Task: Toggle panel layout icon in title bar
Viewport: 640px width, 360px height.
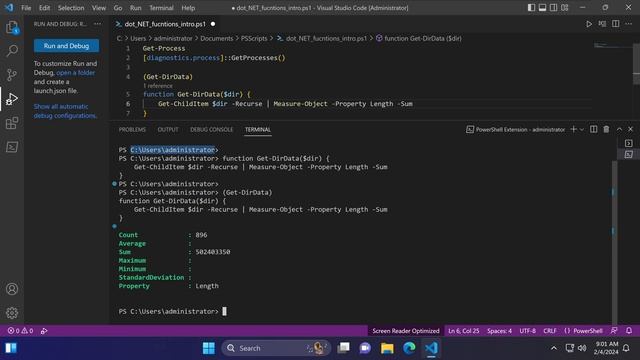Action: pyautogui.click(x=542, y=8)
